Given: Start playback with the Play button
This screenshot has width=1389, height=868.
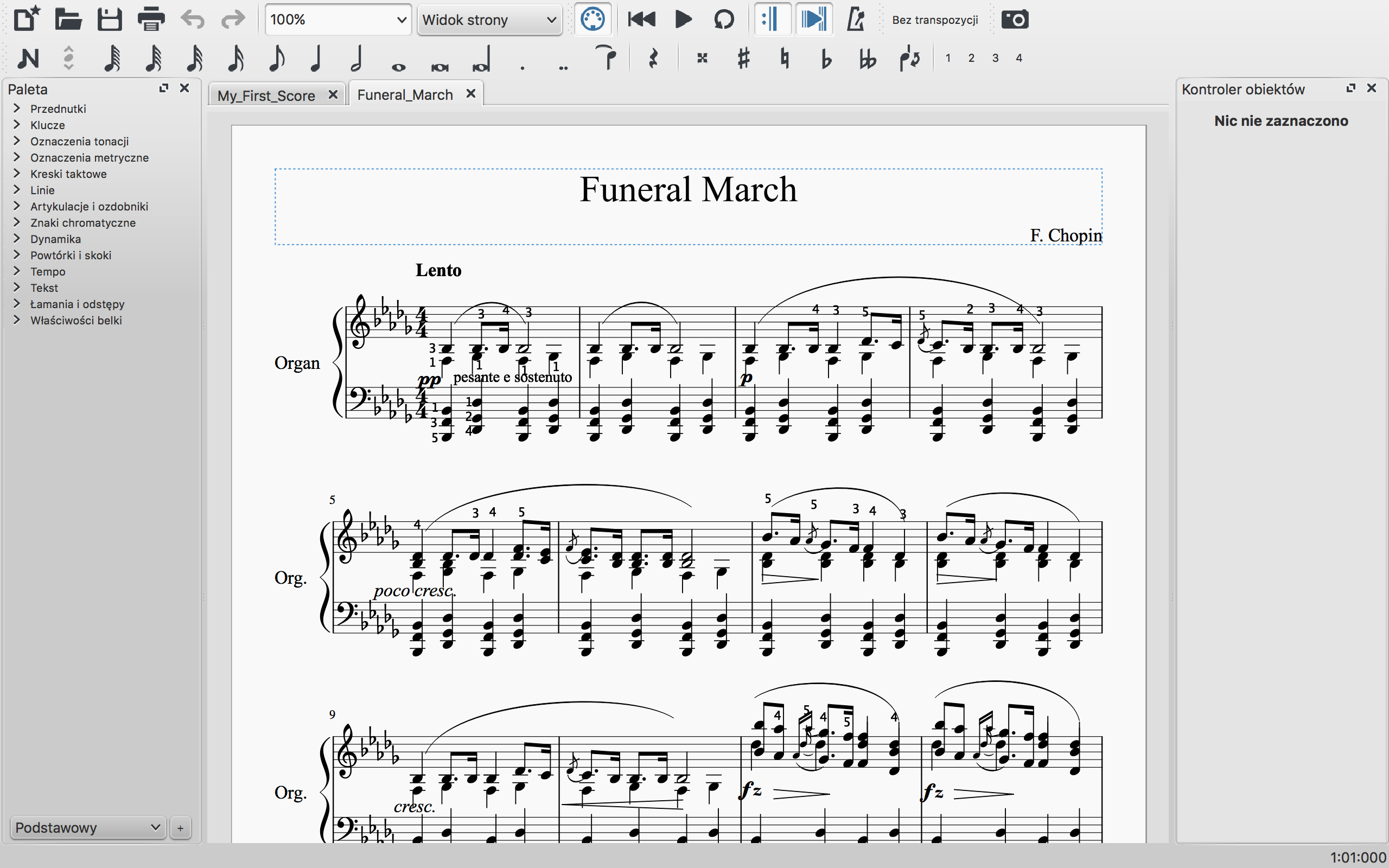Looking at the screenshot, I should tap(683, 20).
